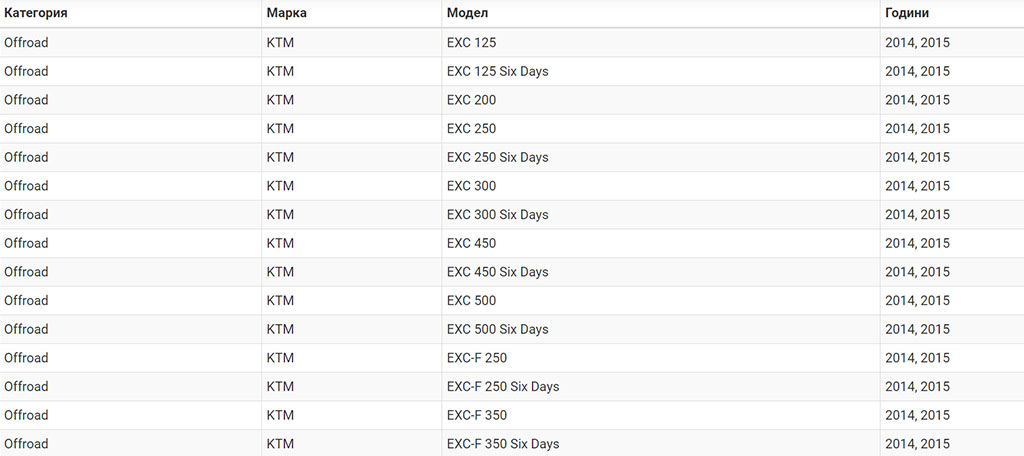Click the EXC-F 250 Six Days model cell
The height and width of the screenshot is (456, 1024).
pos(661,387)
